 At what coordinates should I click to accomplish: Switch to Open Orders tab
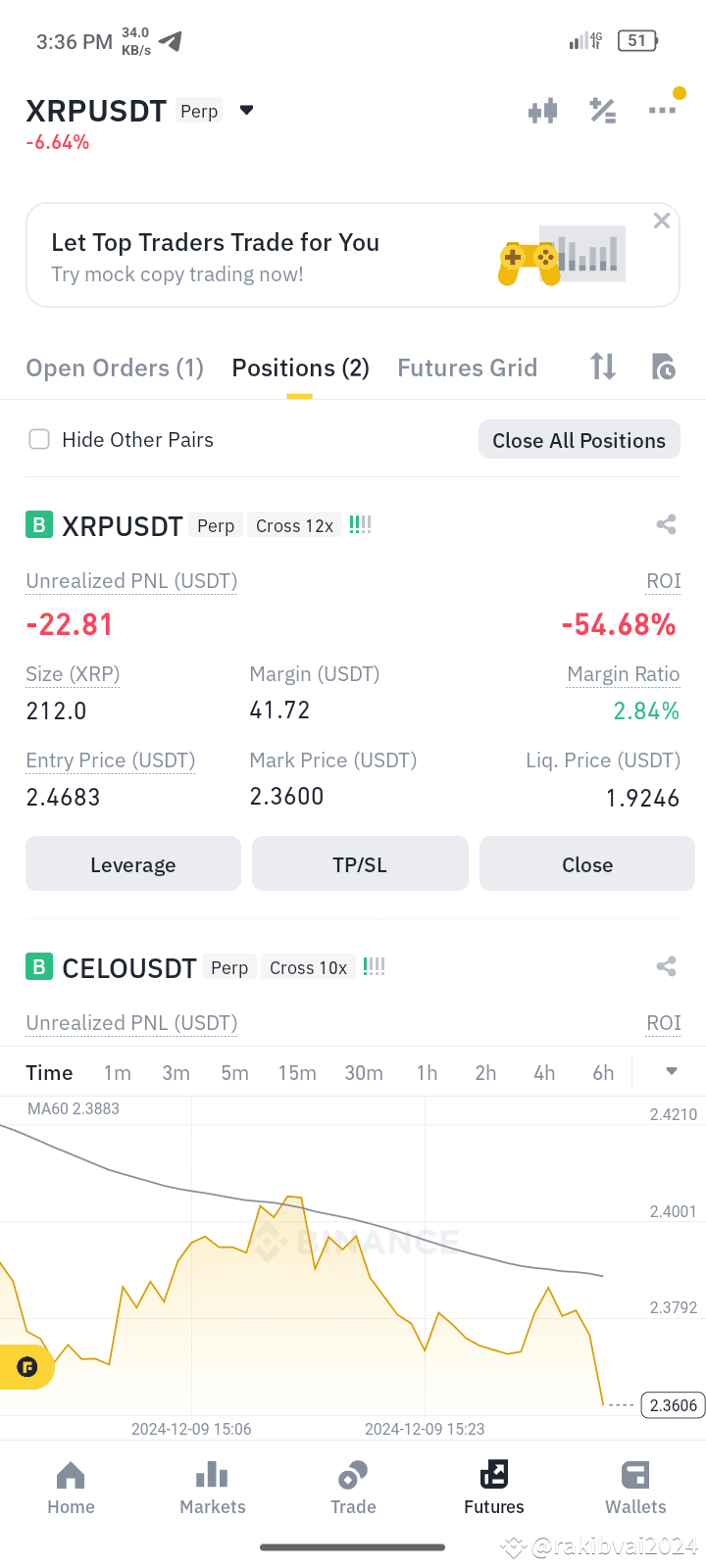pos(115,367)
